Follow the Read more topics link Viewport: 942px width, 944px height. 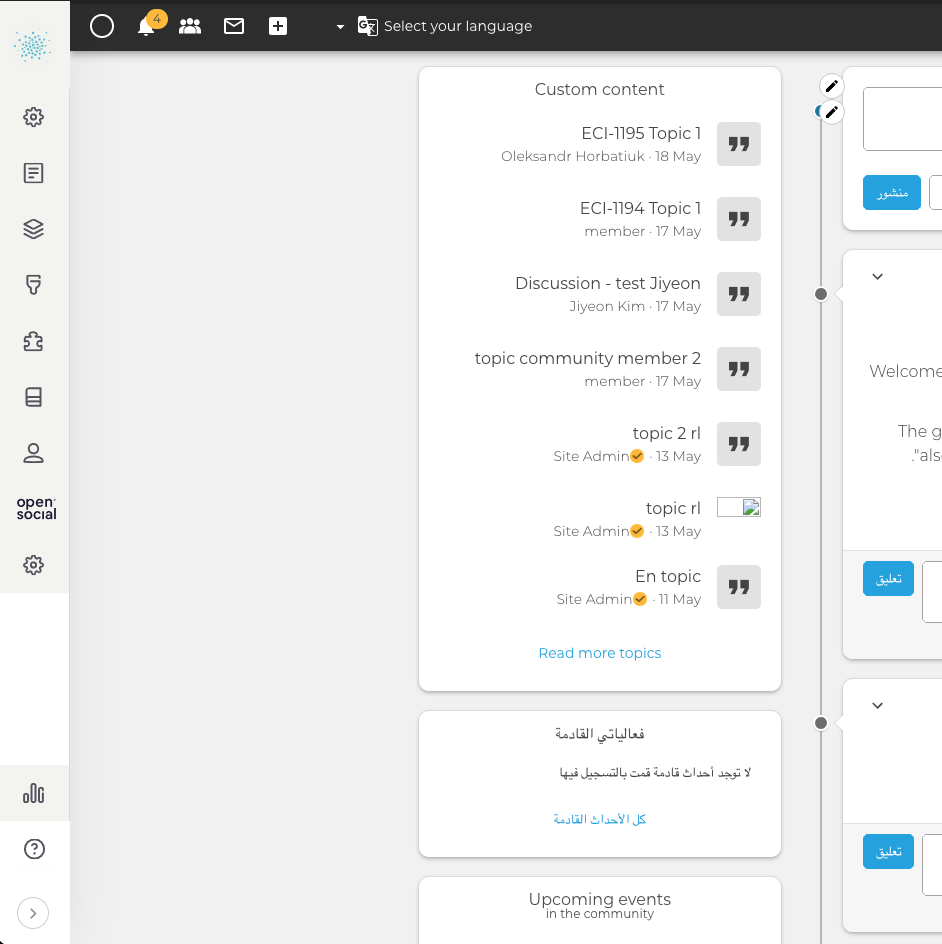coord(599,652)
